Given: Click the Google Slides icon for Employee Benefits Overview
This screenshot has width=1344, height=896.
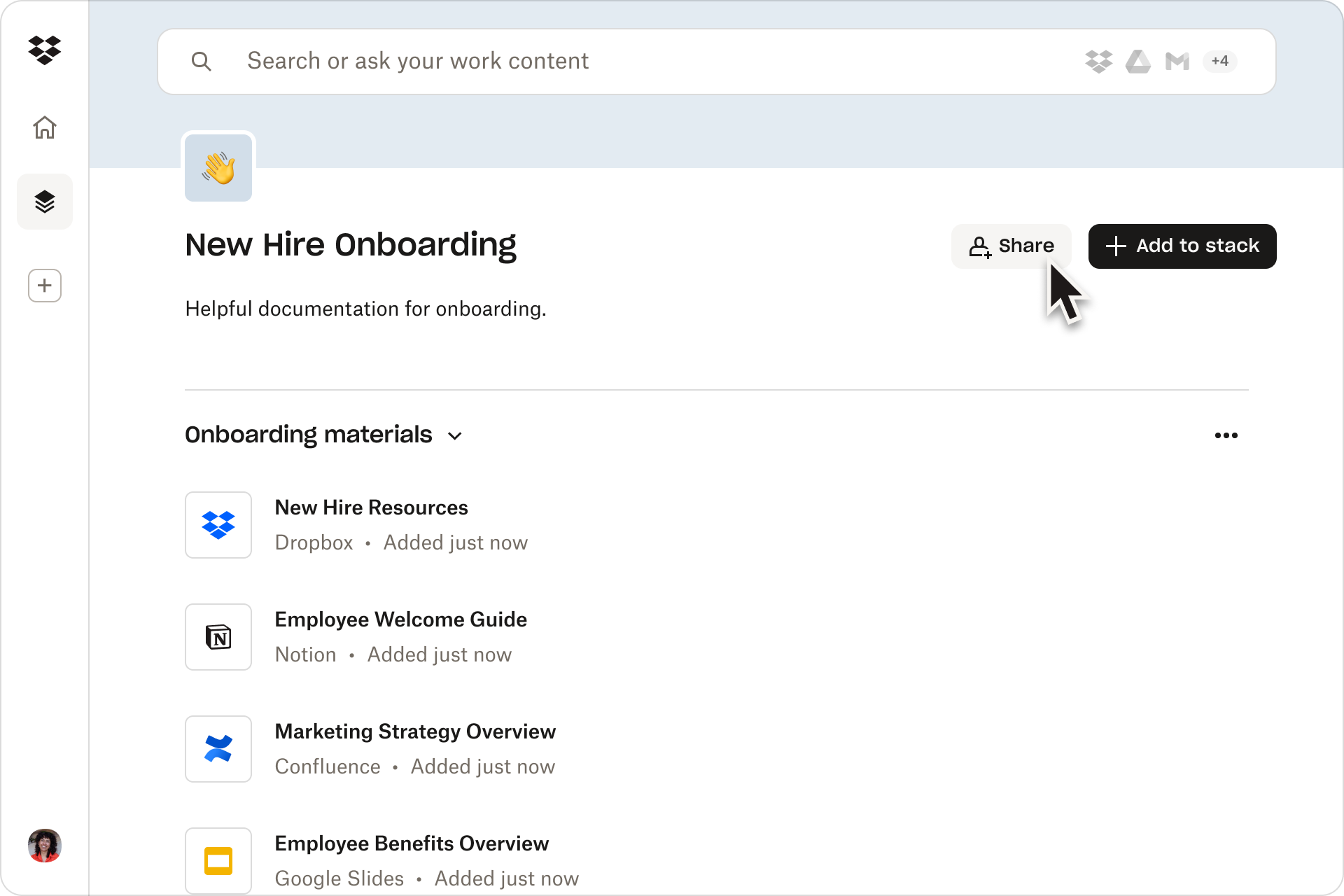Looking at the screenshot, I should click(x=218, y=860).
